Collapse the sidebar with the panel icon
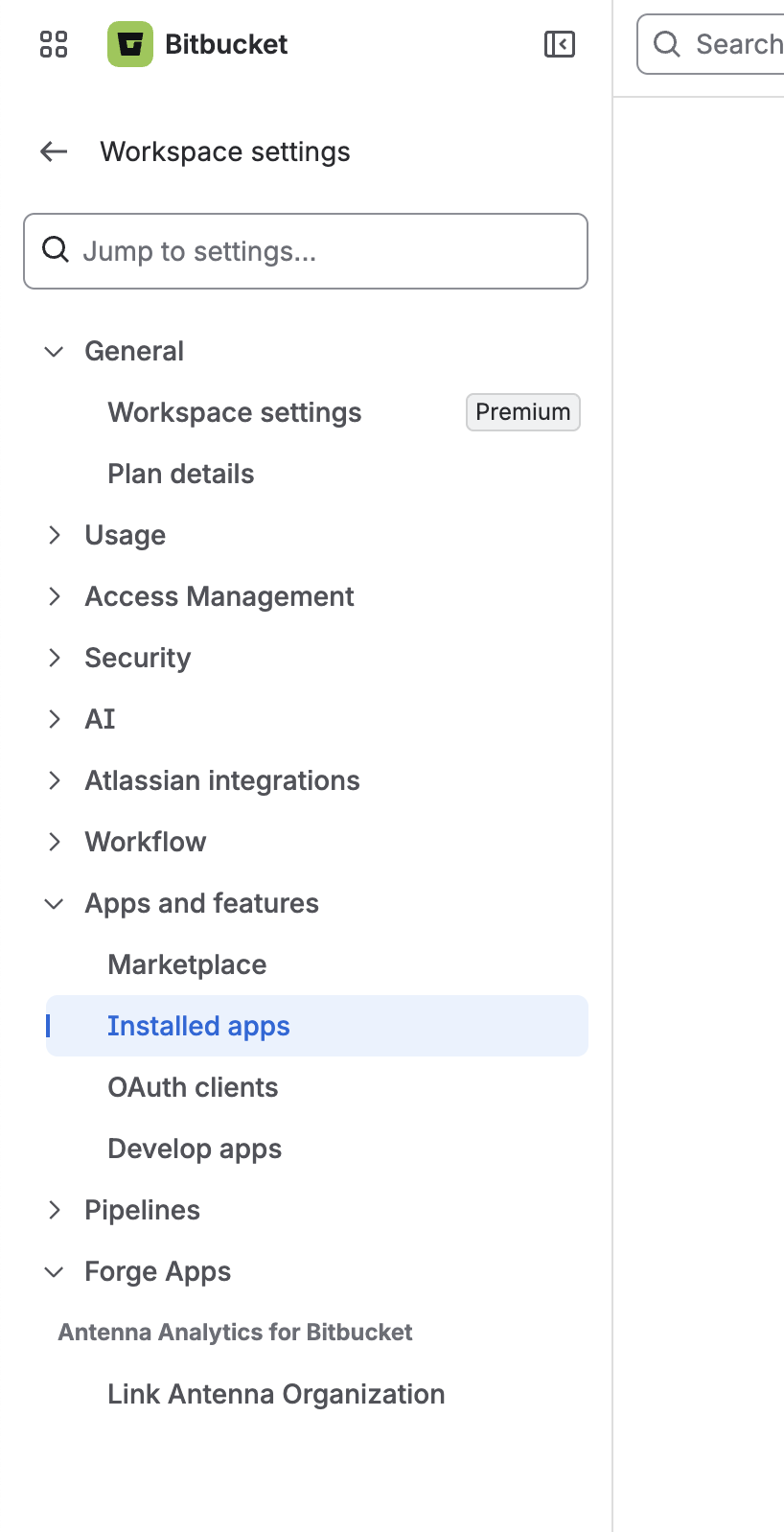The width and height of the screenshot is (784, 1532). 560,44
